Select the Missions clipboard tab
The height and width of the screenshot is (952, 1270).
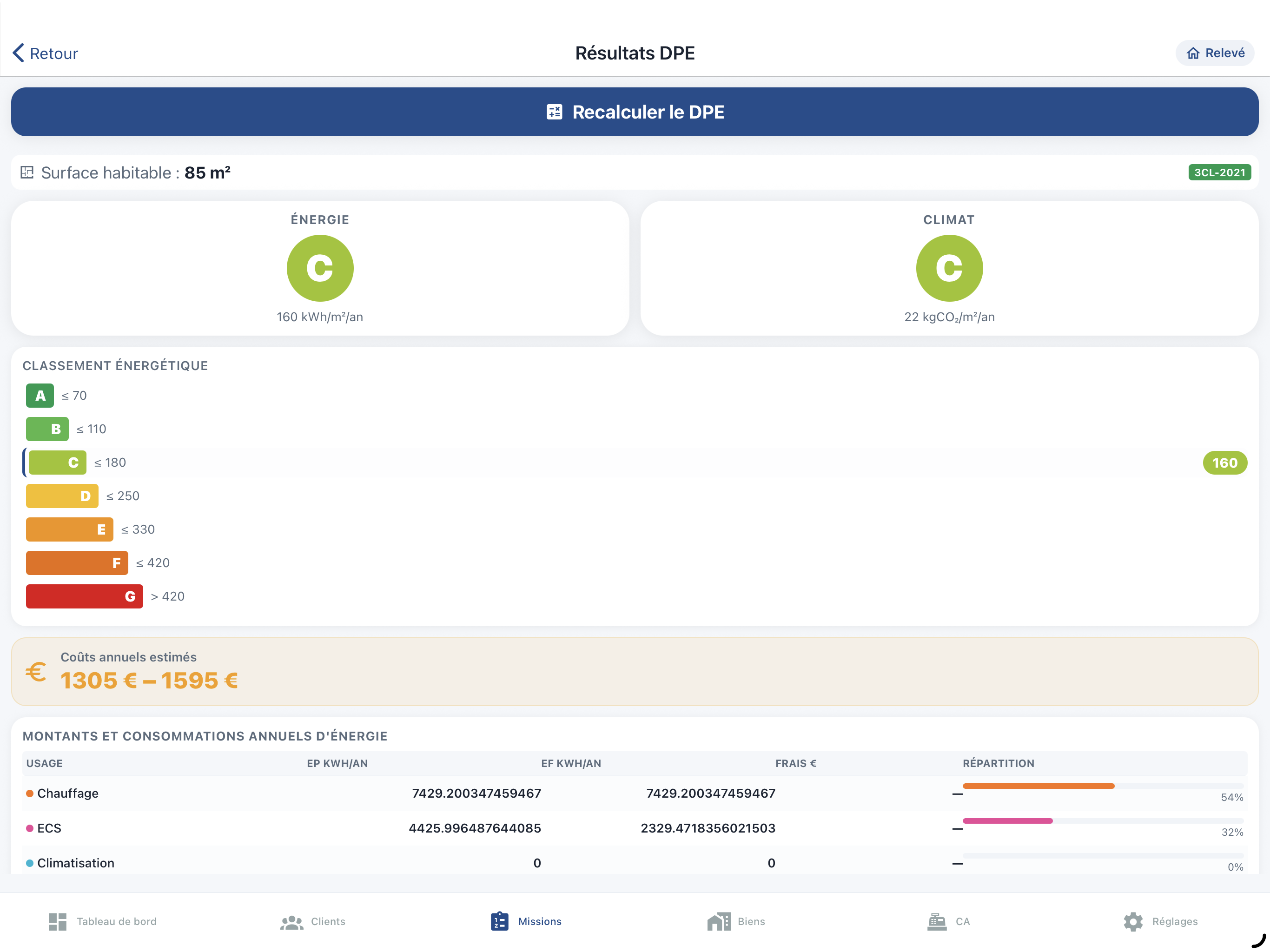[525, 921]
